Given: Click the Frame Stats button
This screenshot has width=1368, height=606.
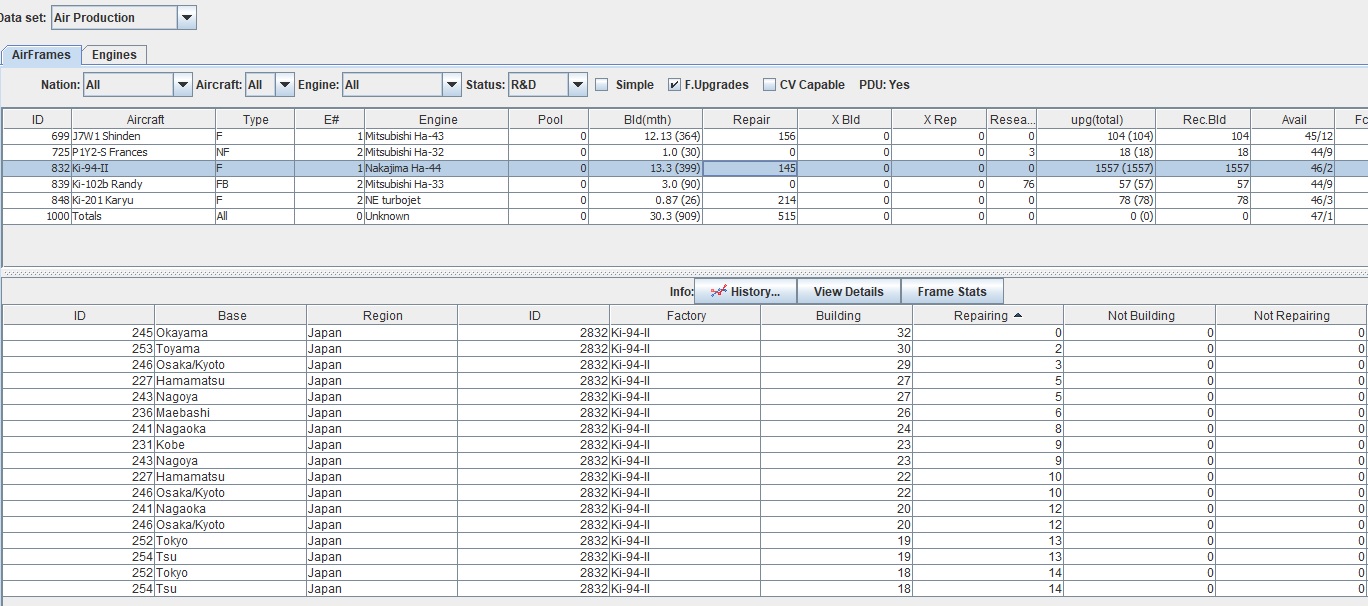Looking at the screenshot, I should (x=952, y=292).
